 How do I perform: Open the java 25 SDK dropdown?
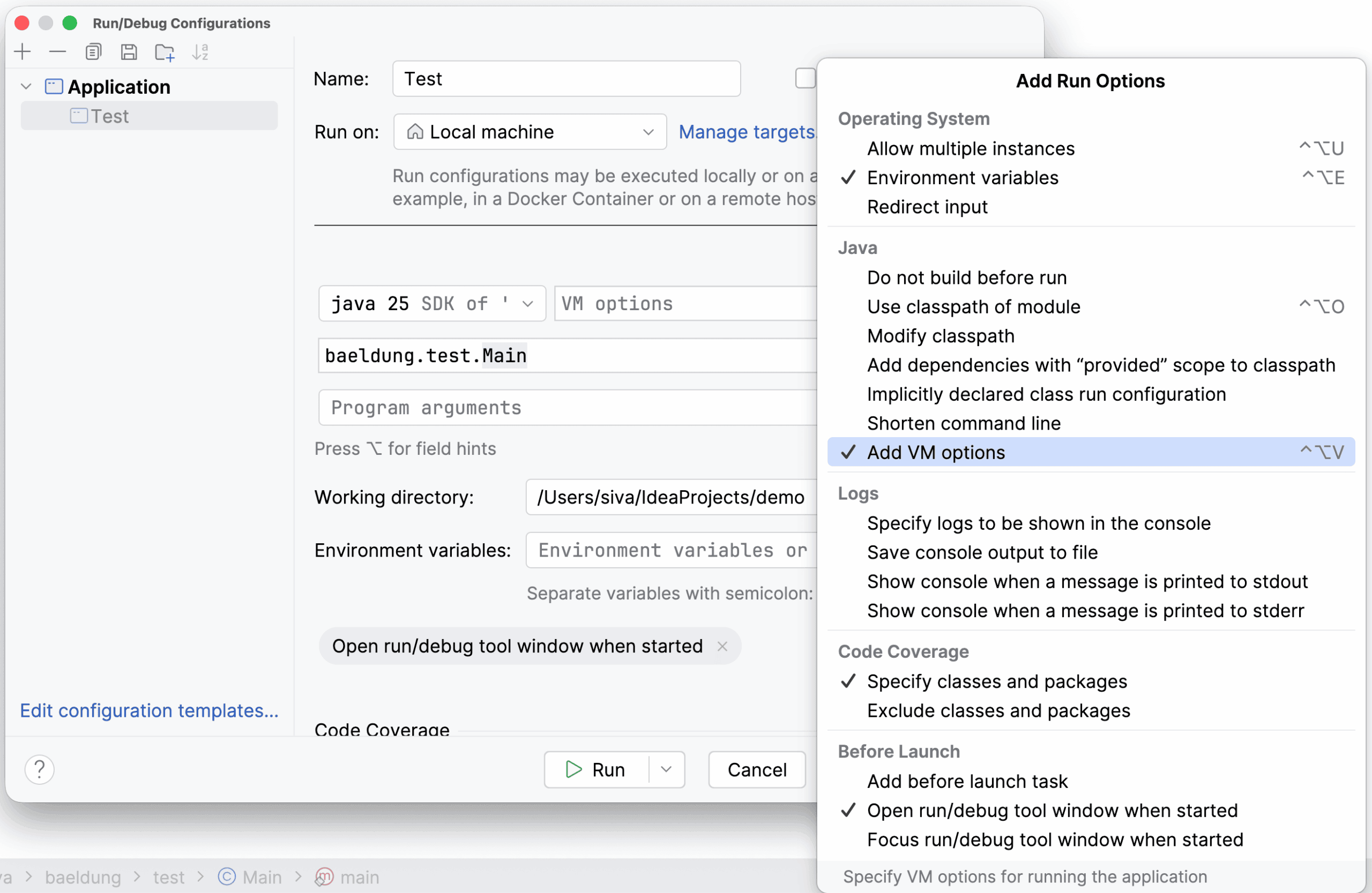click(431, 304)
